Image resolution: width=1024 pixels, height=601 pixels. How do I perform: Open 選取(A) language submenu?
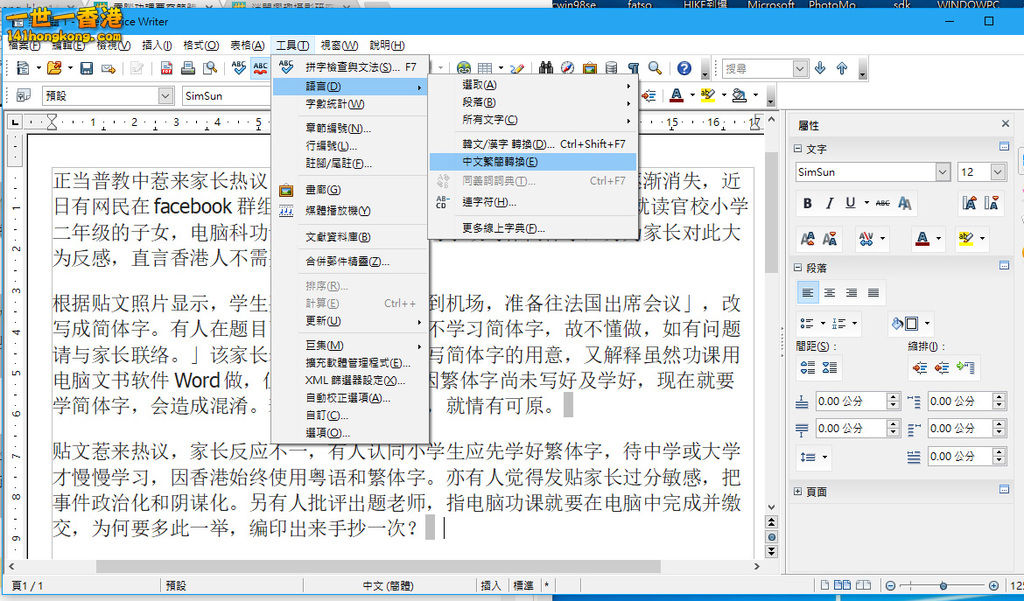coord(532,85)
